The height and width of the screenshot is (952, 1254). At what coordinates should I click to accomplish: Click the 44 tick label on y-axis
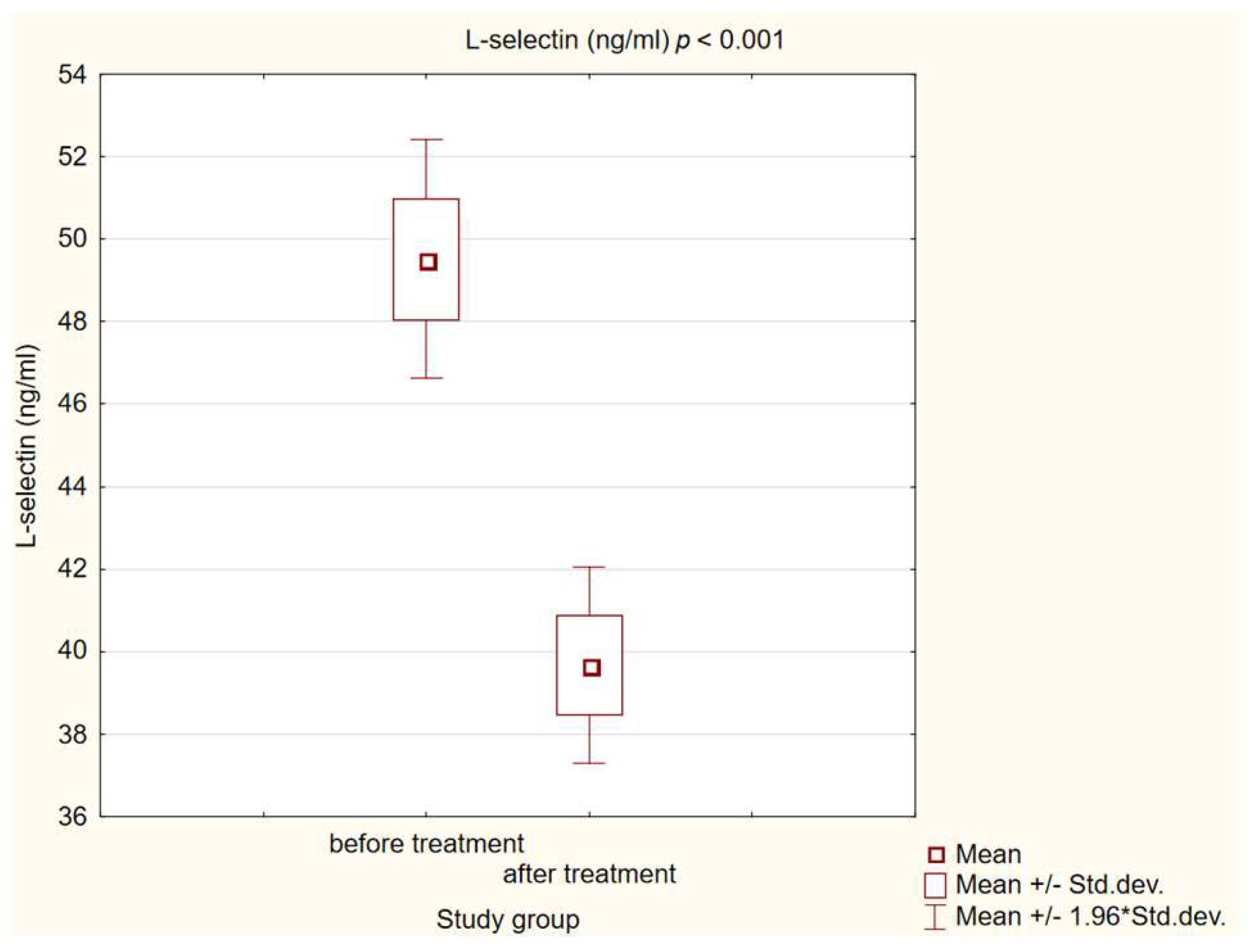[72, 487]
